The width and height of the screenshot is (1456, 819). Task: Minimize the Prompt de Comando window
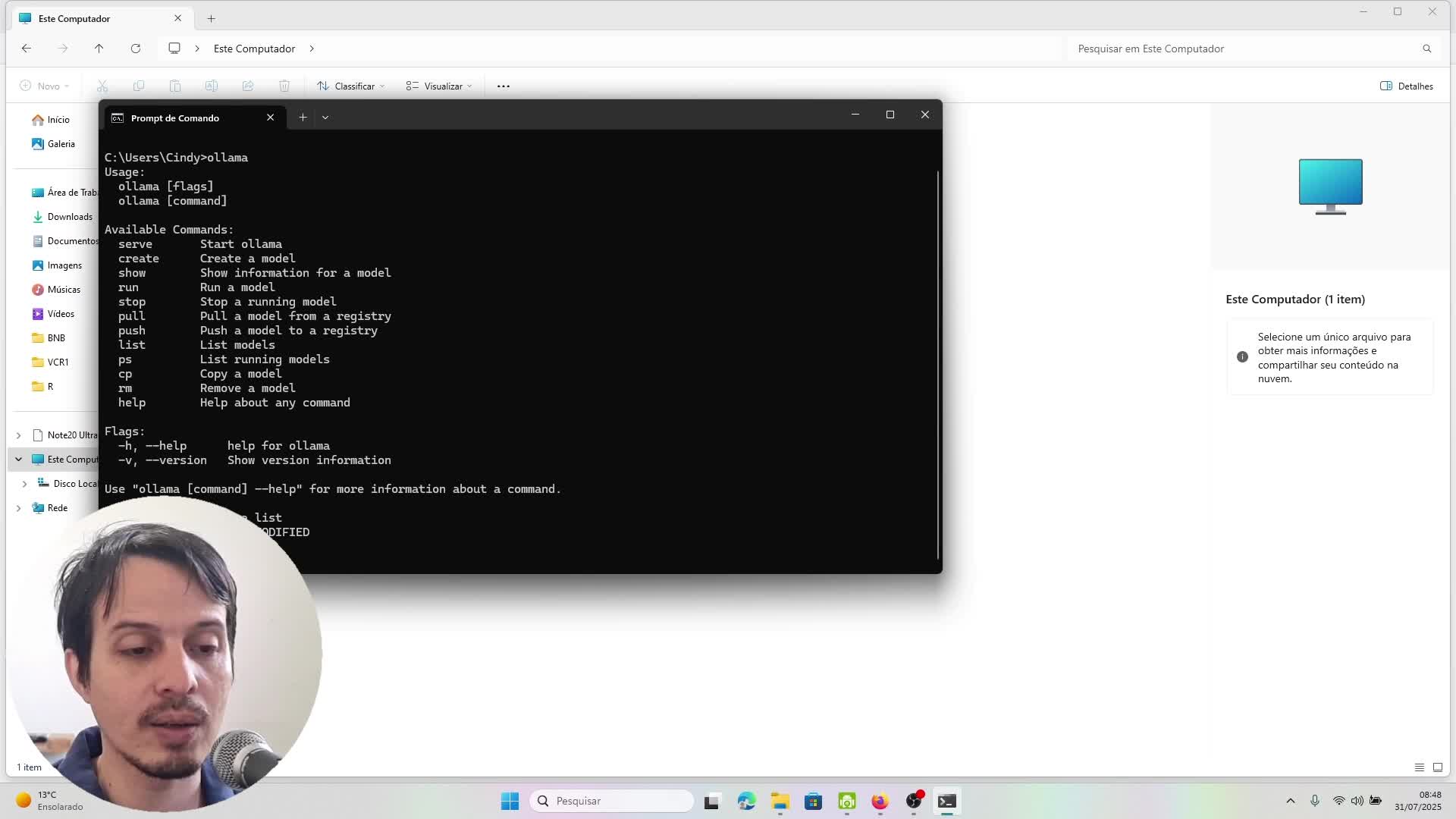[855, 115]
